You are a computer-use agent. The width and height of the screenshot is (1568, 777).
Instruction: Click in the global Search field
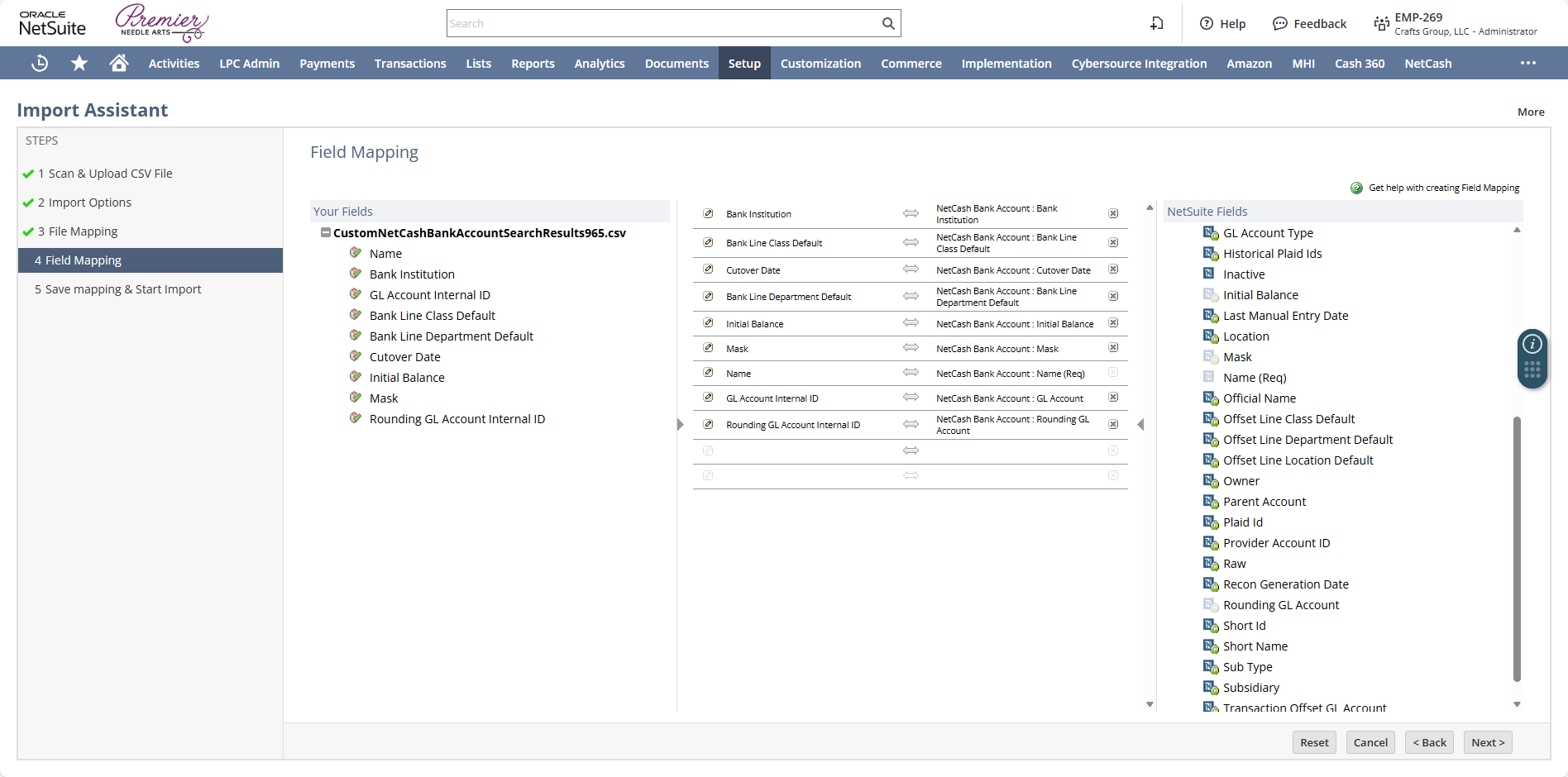(x=662, y=24)
